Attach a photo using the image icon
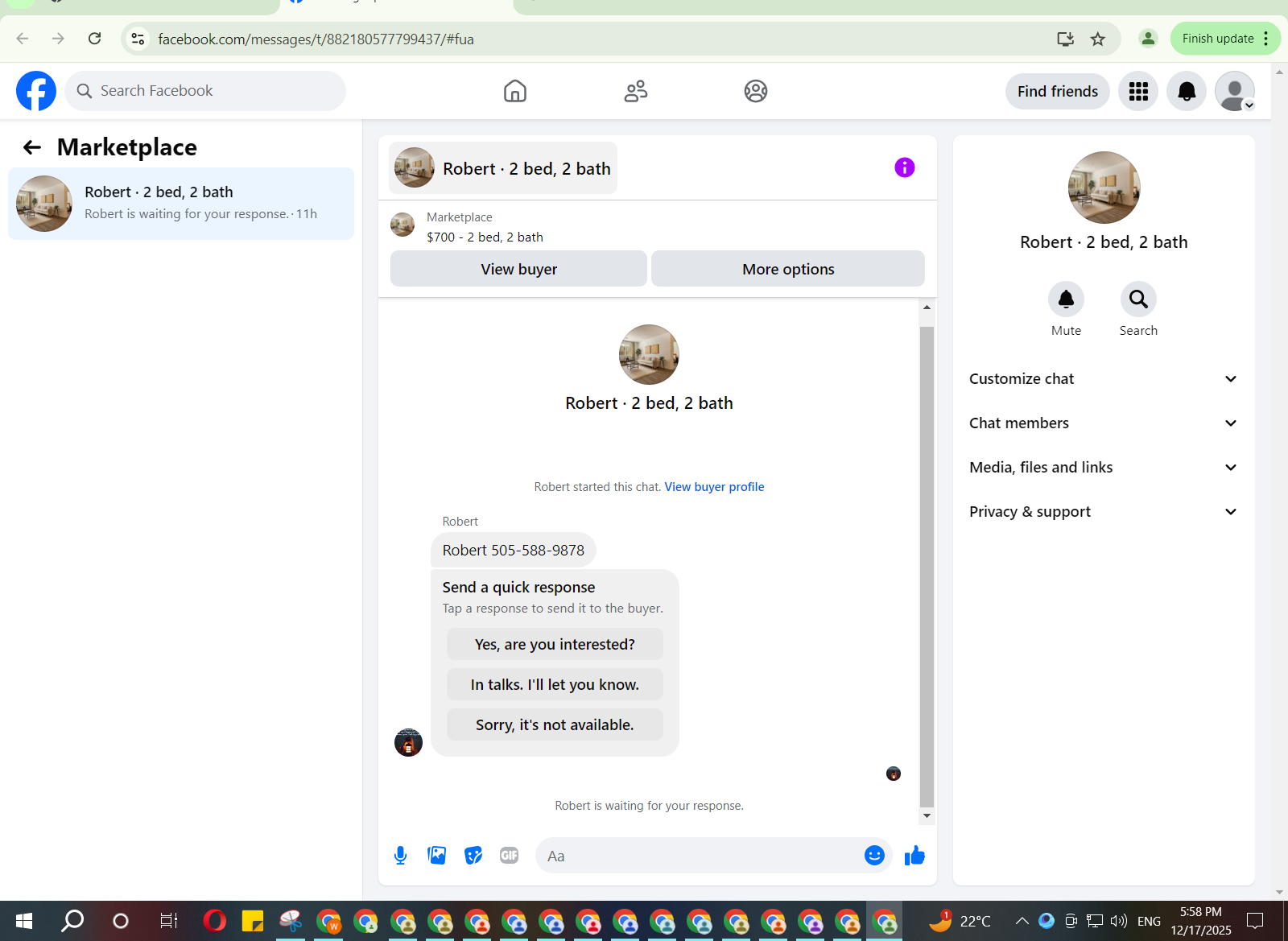1288x941 pixels. click(437, 856)
